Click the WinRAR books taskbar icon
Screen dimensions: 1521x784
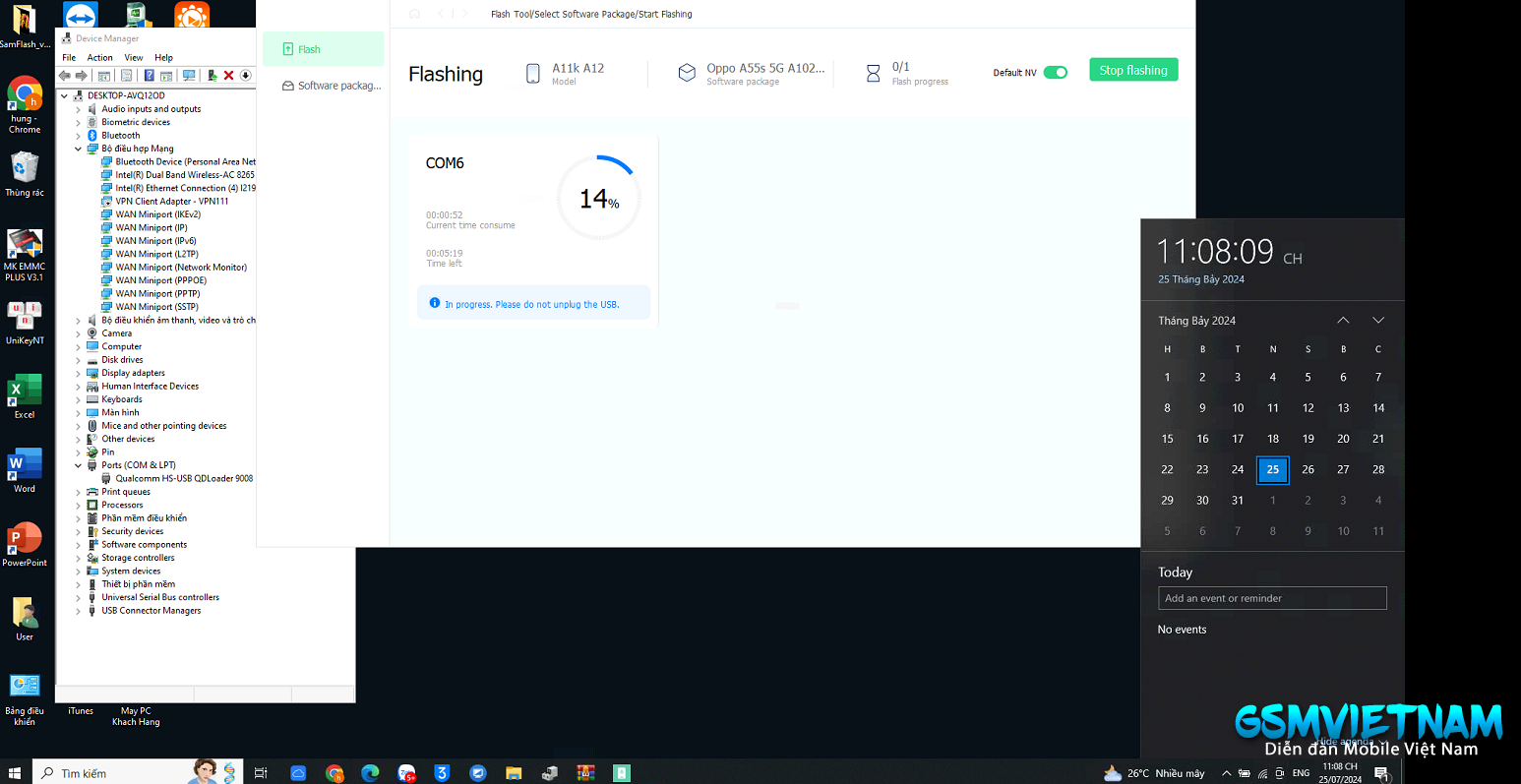coord(585,773)
